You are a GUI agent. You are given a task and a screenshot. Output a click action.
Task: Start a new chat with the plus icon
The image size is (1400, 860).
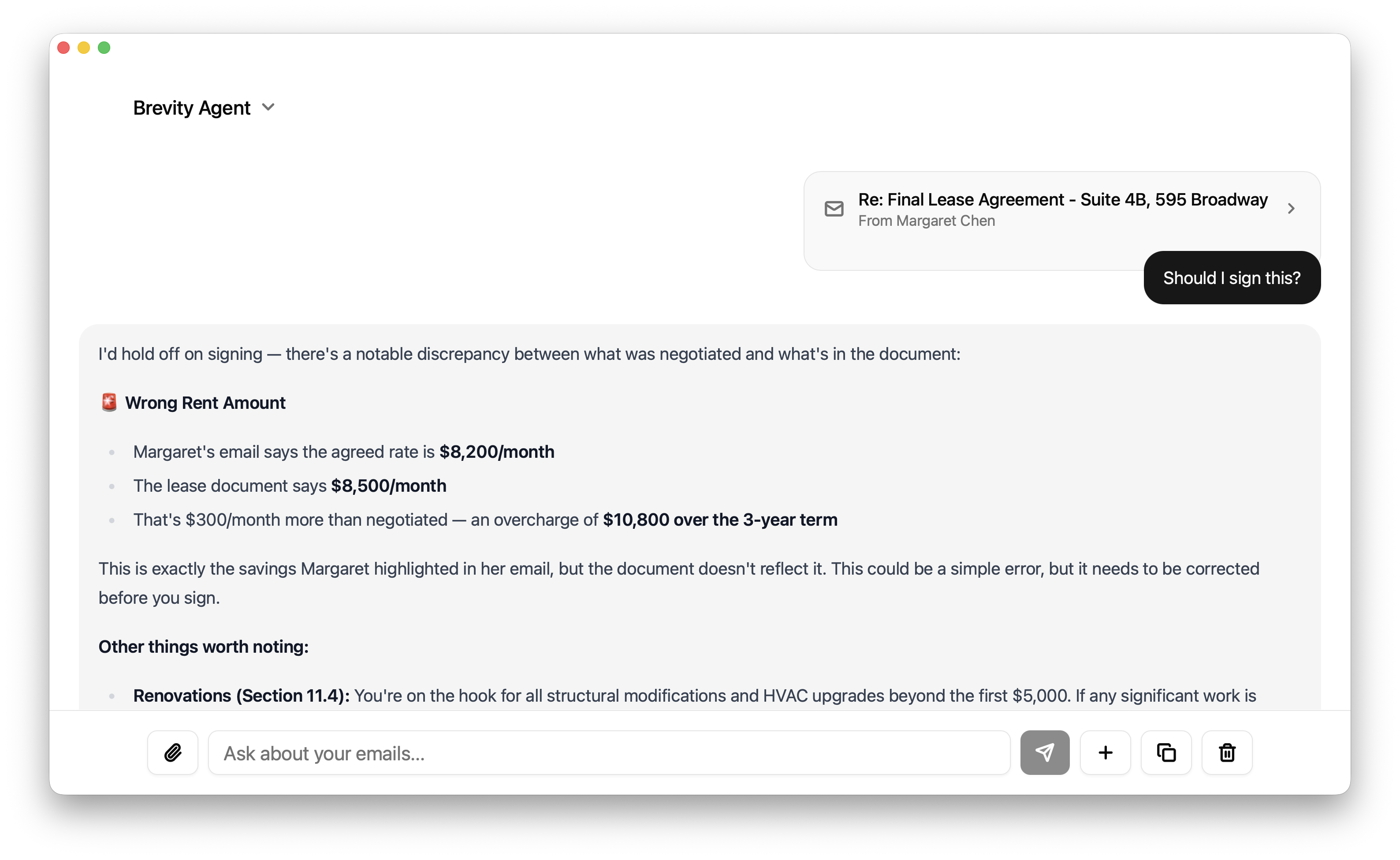(1105, 752)
